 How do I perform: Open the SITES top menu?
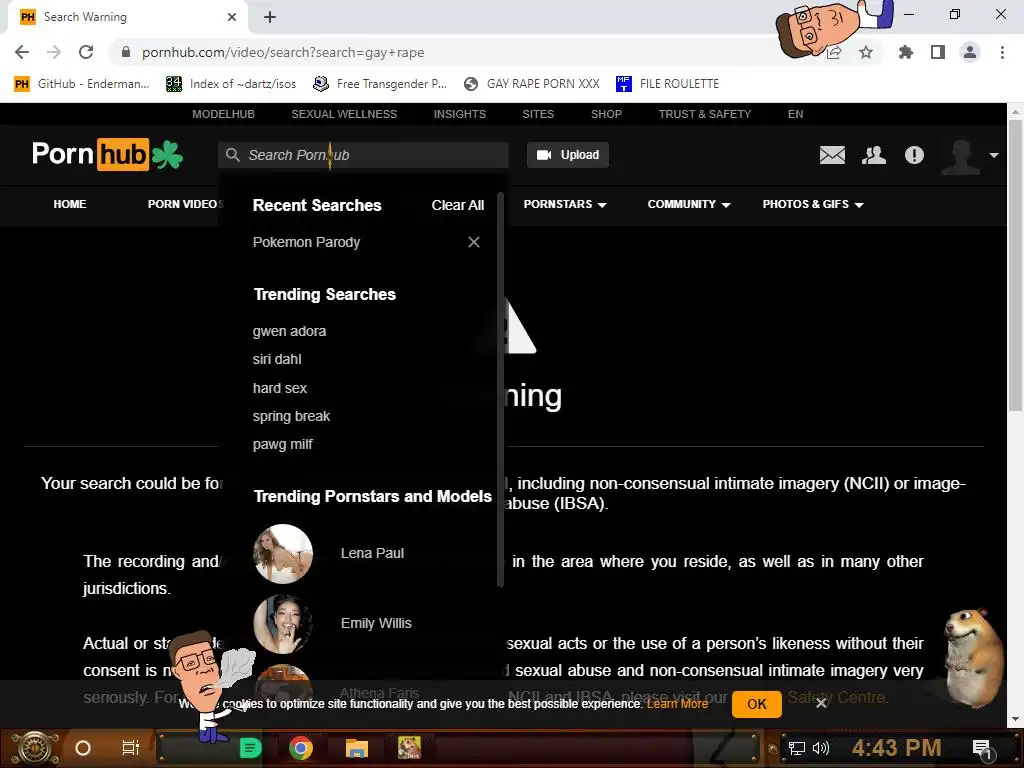tap(538, 114)
